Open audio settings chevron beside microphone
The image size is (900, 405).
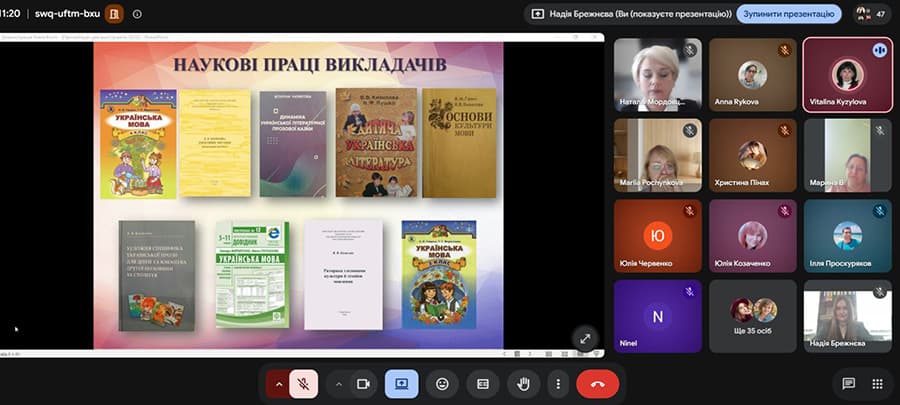point(279,384)
